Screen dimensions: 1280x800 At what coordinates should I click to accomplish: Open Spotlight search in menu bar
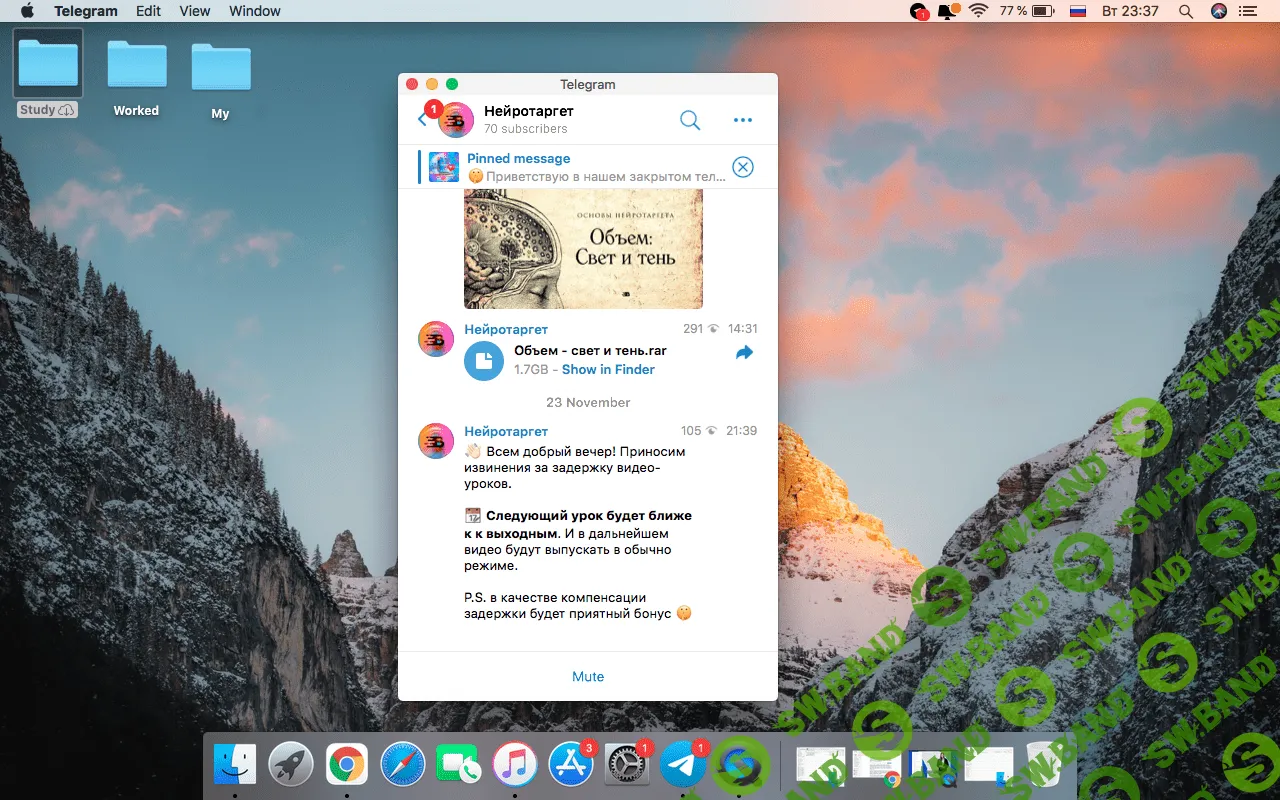tap(1186, 11)
